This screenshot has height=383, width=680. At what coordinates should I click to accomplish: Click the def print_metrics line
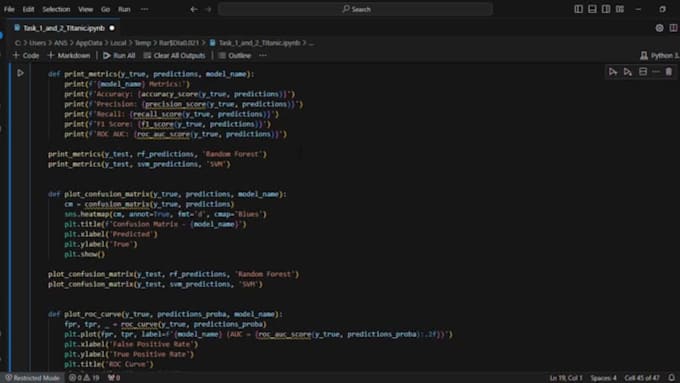point(151,74)
